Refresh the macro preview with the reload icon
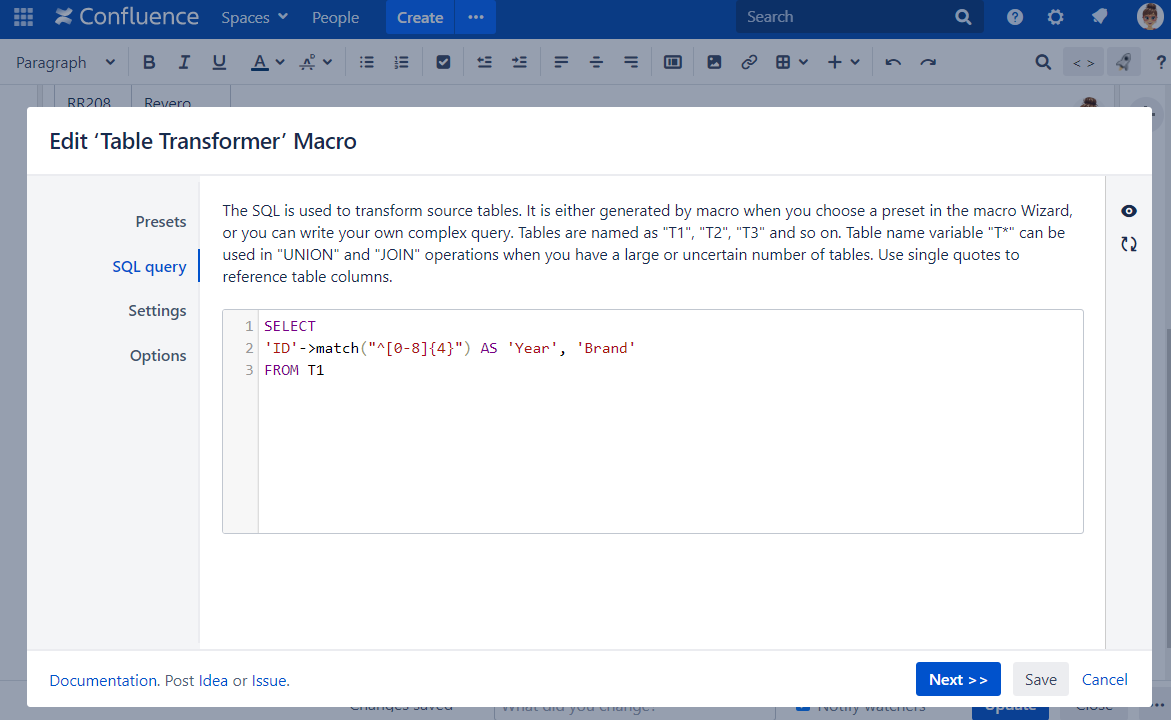1171x720 pixels. (1129, 244)
